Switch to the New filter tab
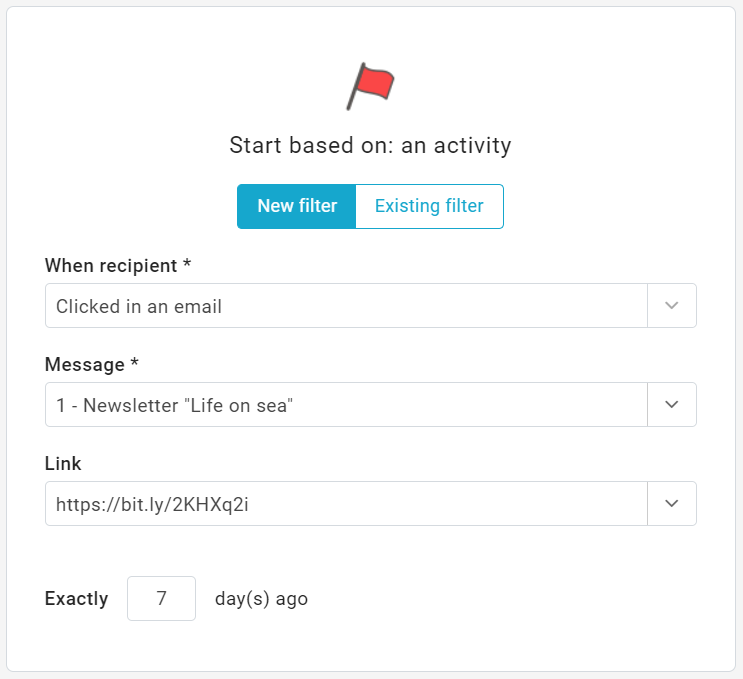Screen dimensions: 743x679 (297, 207)
